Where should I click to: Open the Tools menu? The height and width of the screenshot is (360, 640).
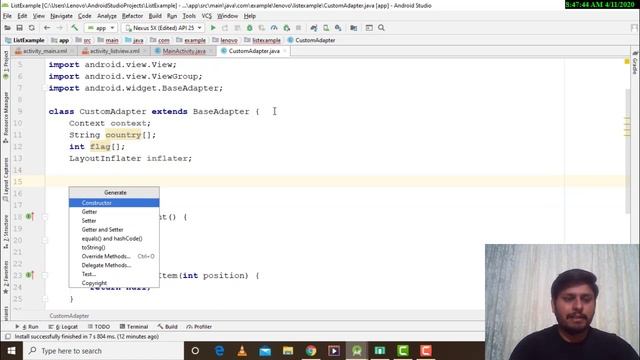click(189, 16)
